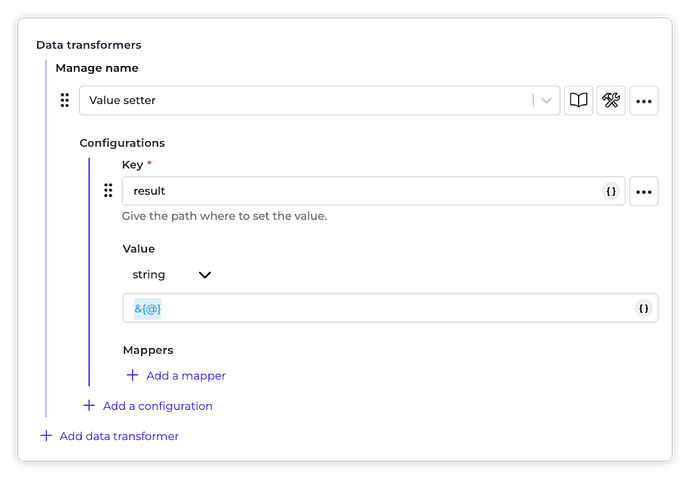Open the Value setter three-dots menu

click(644, 101)
